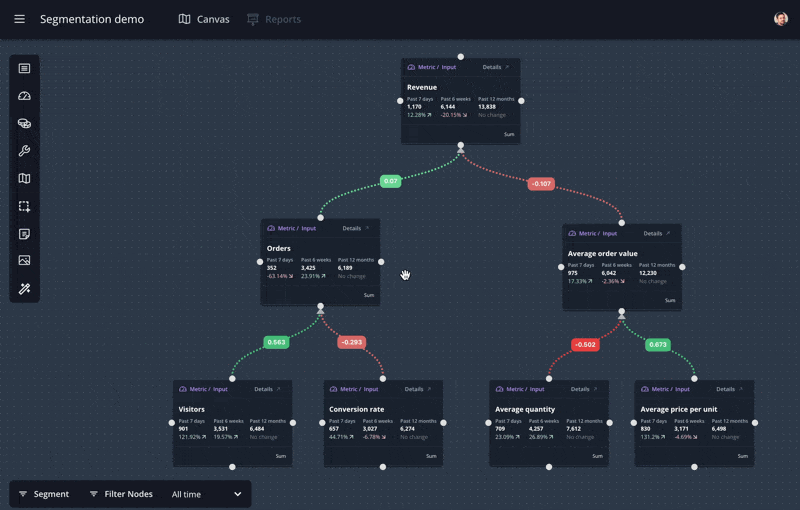Image resolution: width=800 pixels, height=510 pixels.
Task: Open the Filter Nodes menu
Action: point(120,494)
